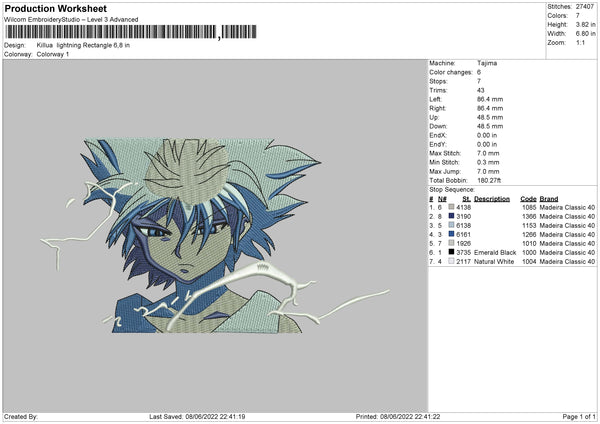Click the Natural White color swatch
The height and width of the screenshot is (424, 600).
point(451,261)
